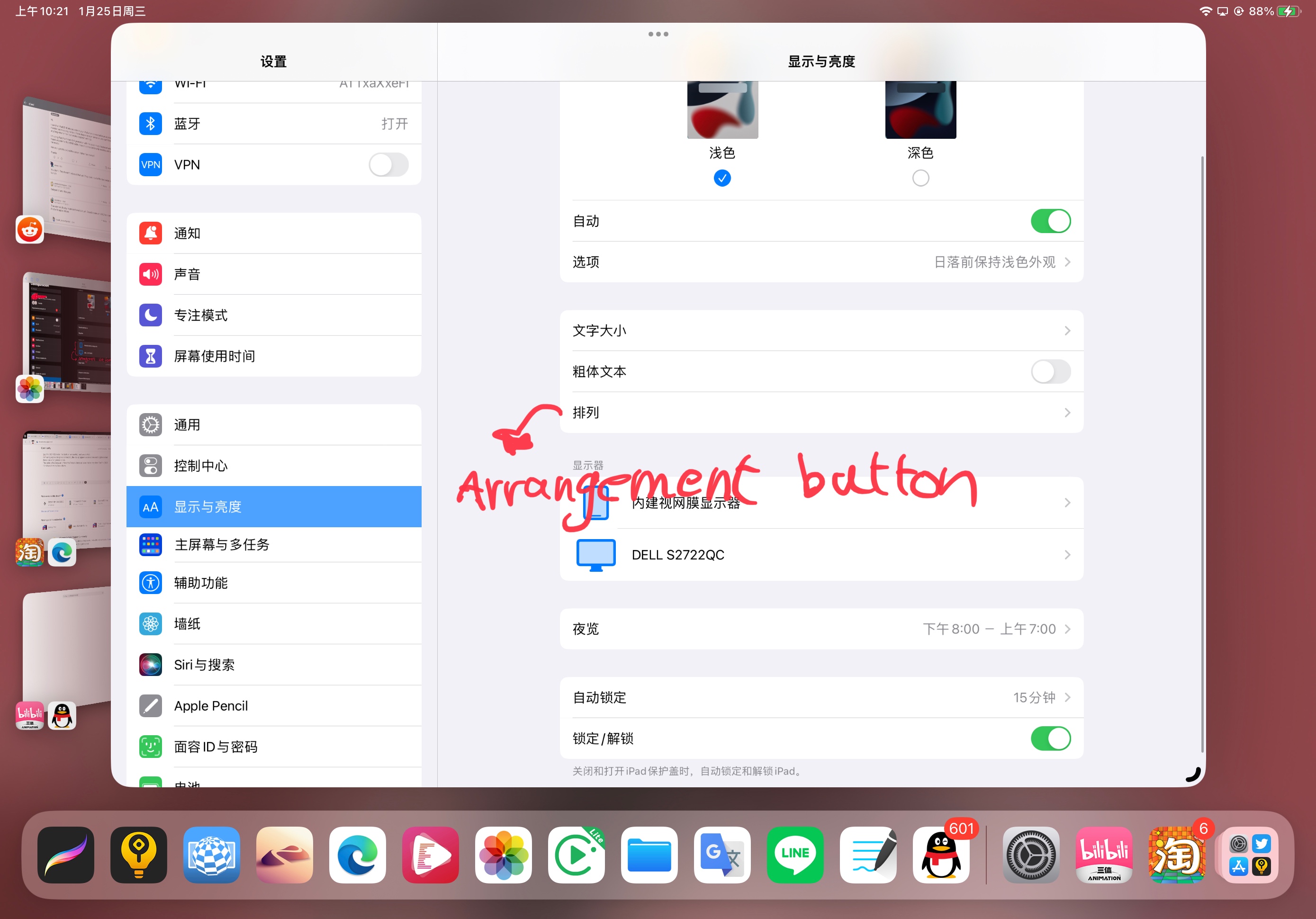Viewport: 1316px width, 919px height.
Task: Select the 深色 dark mode radio button
Action: coord(920,178)
